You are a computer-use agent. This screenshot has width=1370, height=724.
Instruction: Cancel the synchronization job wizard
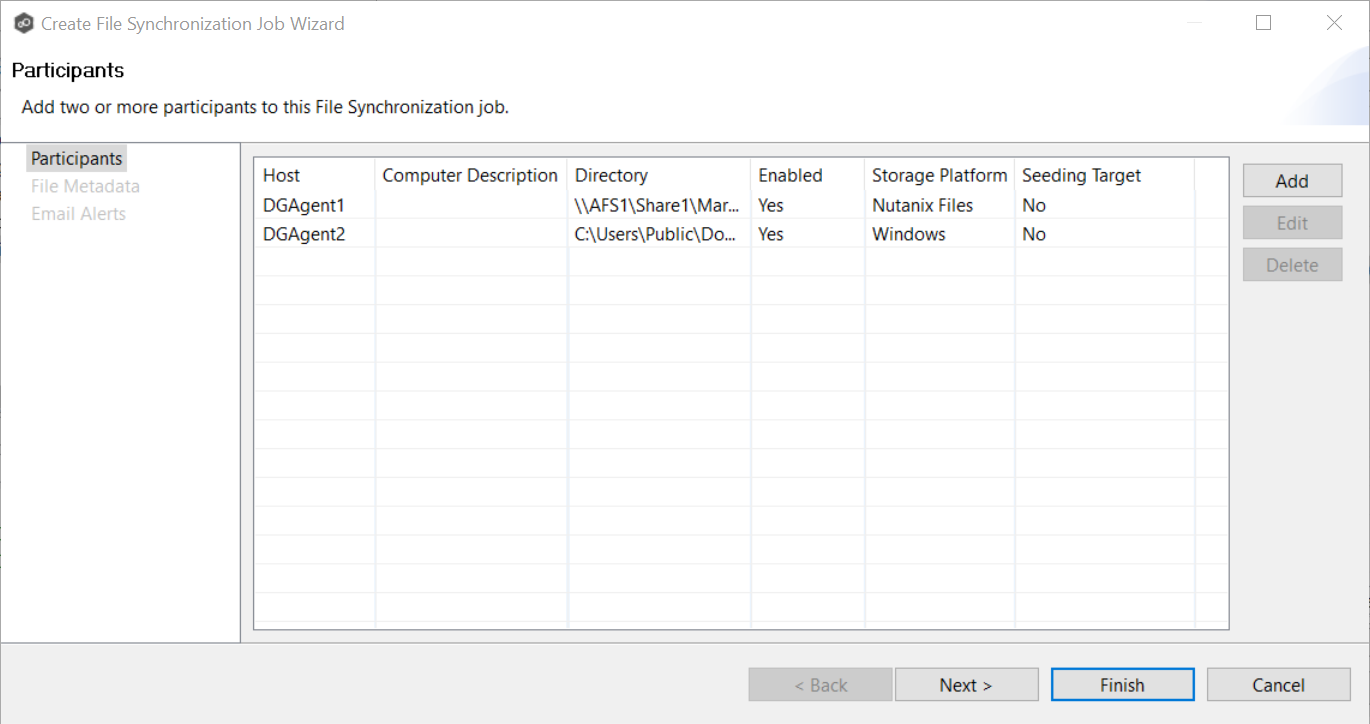pyautogui.click(x=1278, y=685)
